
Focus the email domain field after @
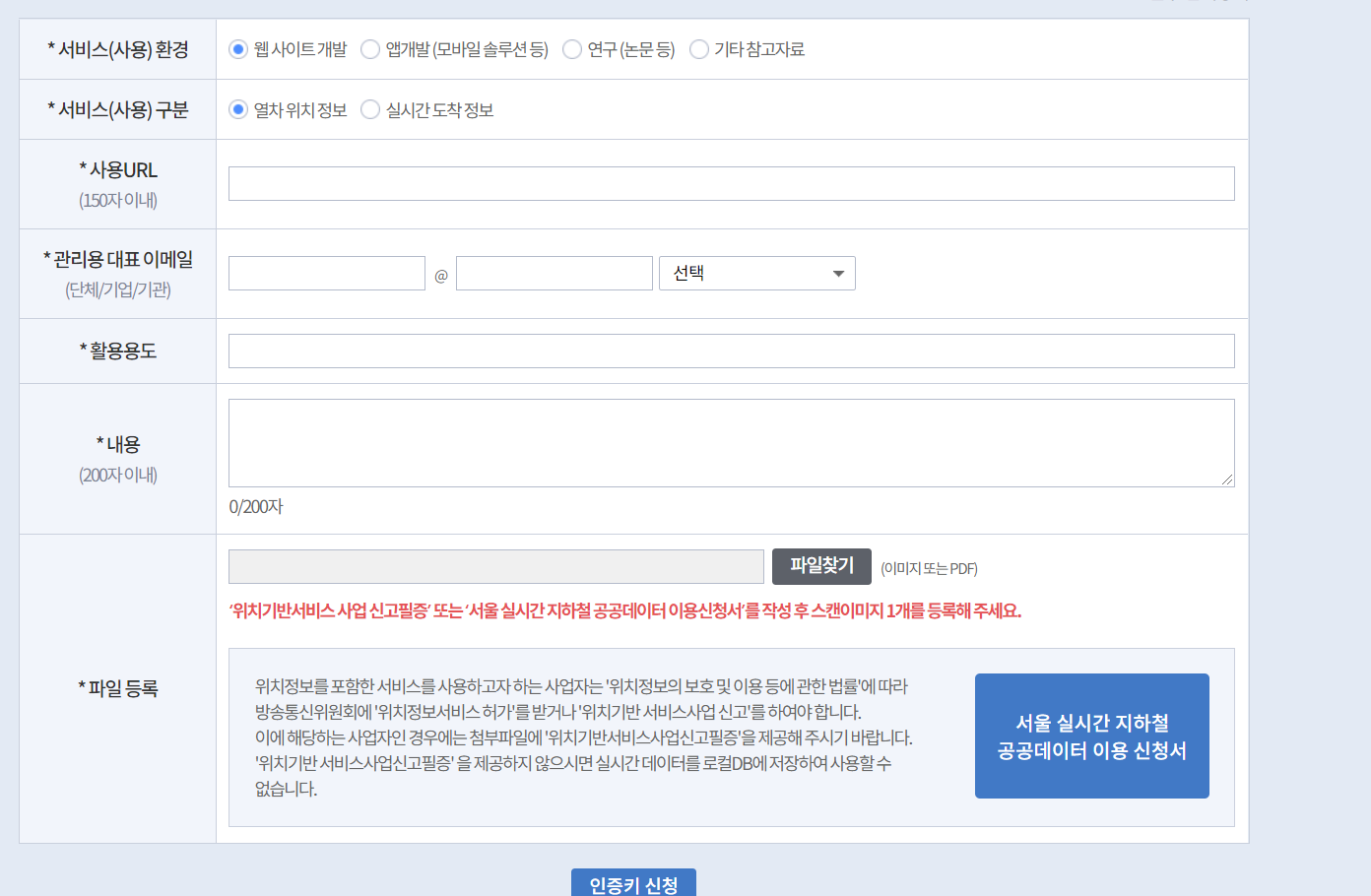(555, 273)
